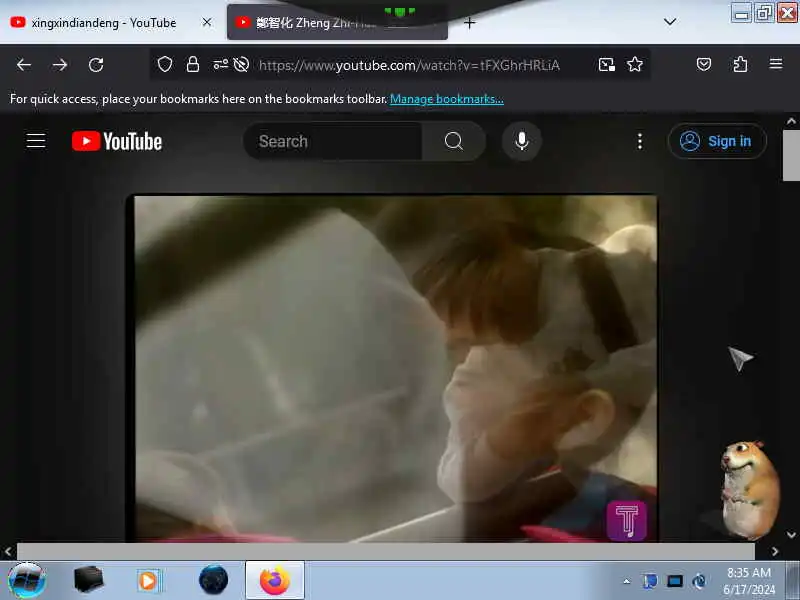
Task: Focus the URL address bar
Action: pos(409,65)
